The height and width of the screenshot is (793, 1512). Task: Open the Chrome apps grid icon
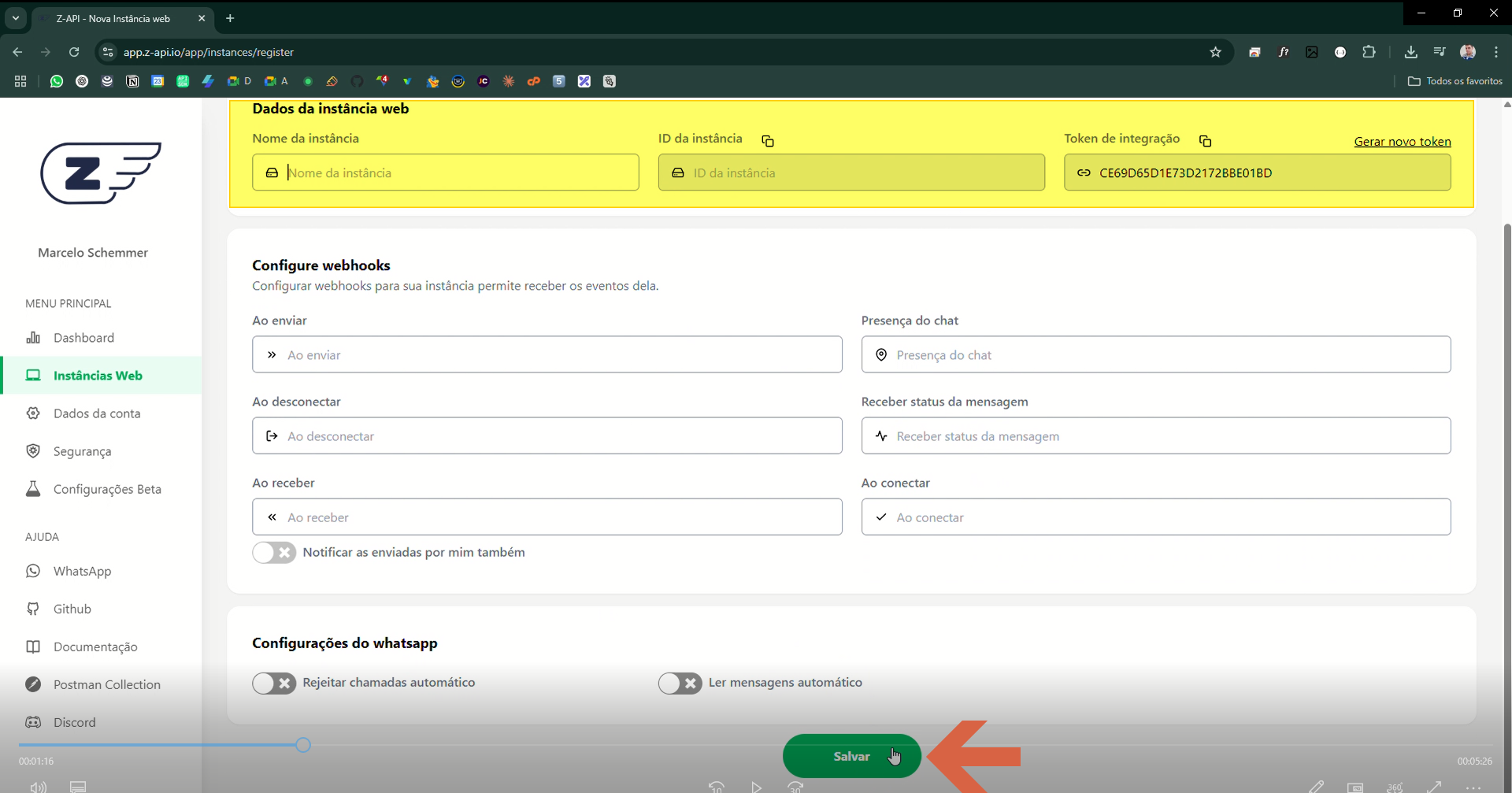(20, 81)
